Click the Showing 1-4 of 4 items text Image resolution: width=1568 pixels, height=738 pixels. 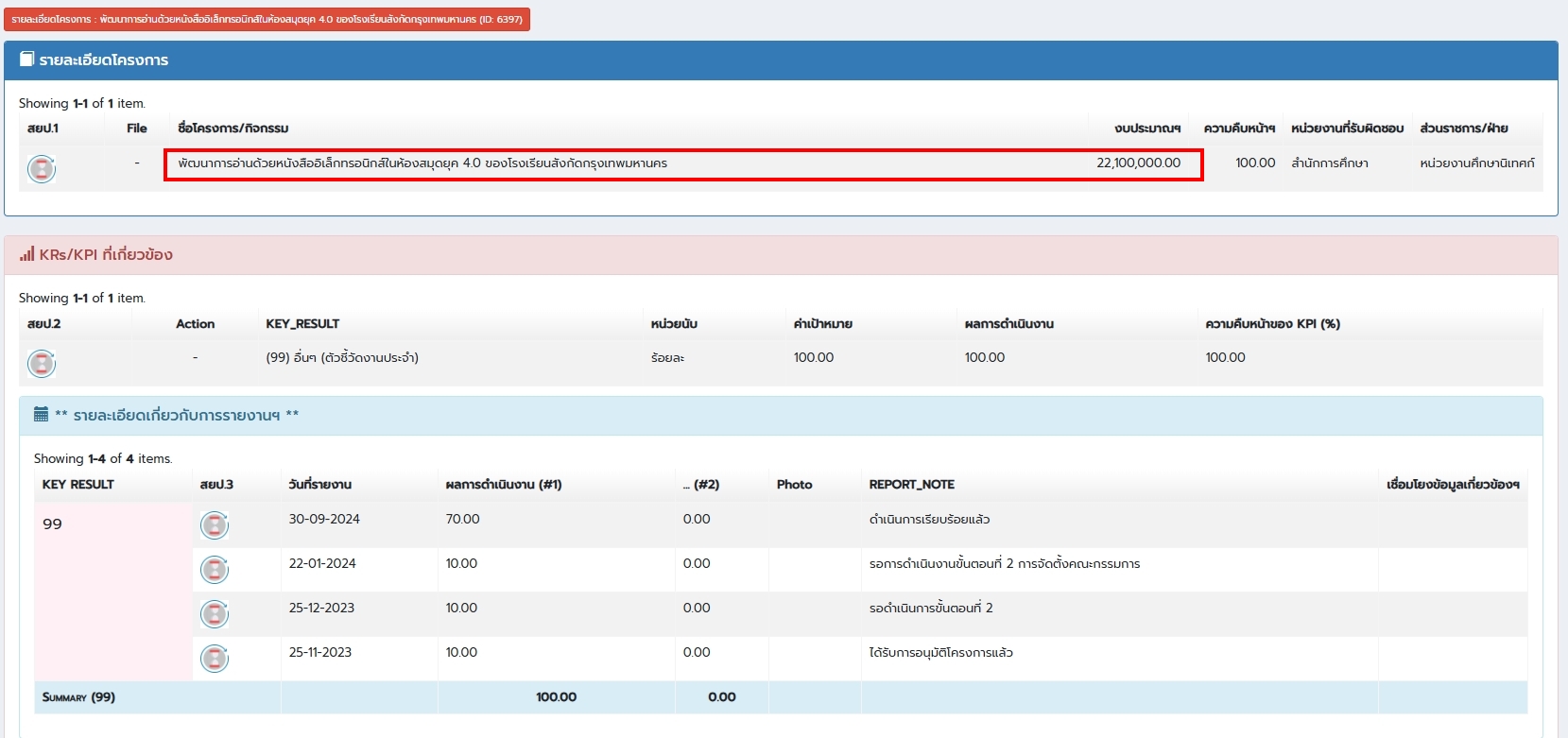tap(103, 459)
